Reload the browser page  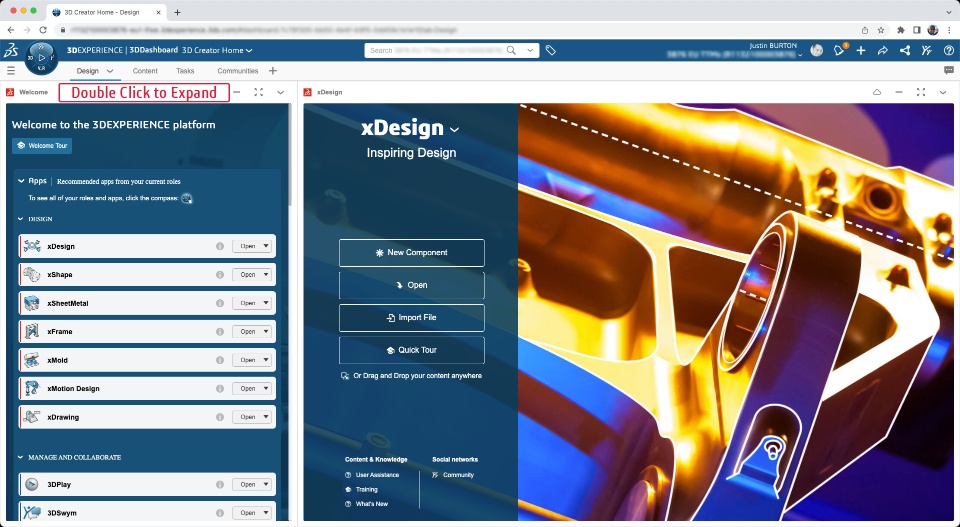pyautogui.click(x=43, y=30)
